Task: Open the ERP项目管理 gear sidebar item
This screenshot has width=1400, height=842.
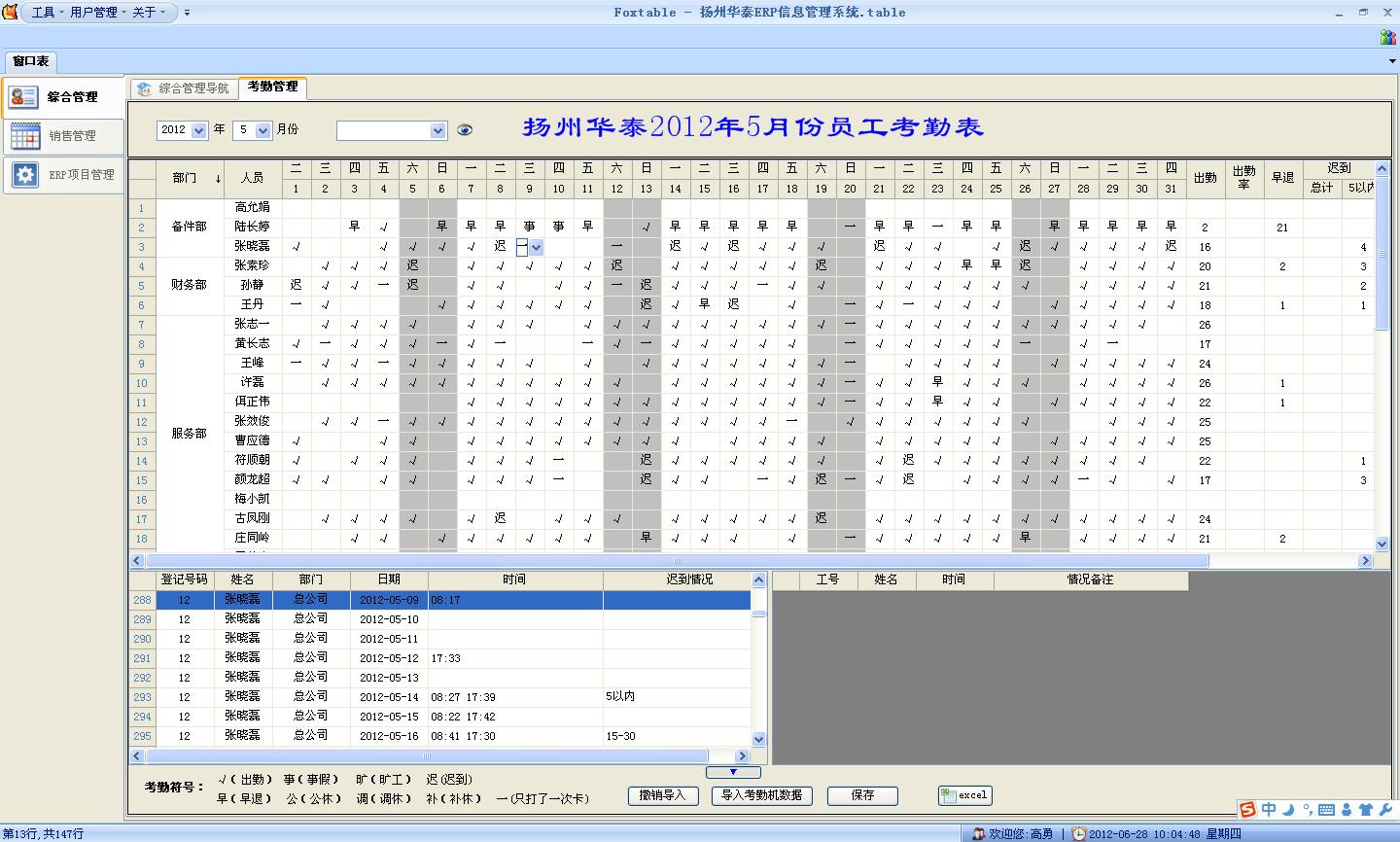Action: pyautogui.click(x=62, y=175)
